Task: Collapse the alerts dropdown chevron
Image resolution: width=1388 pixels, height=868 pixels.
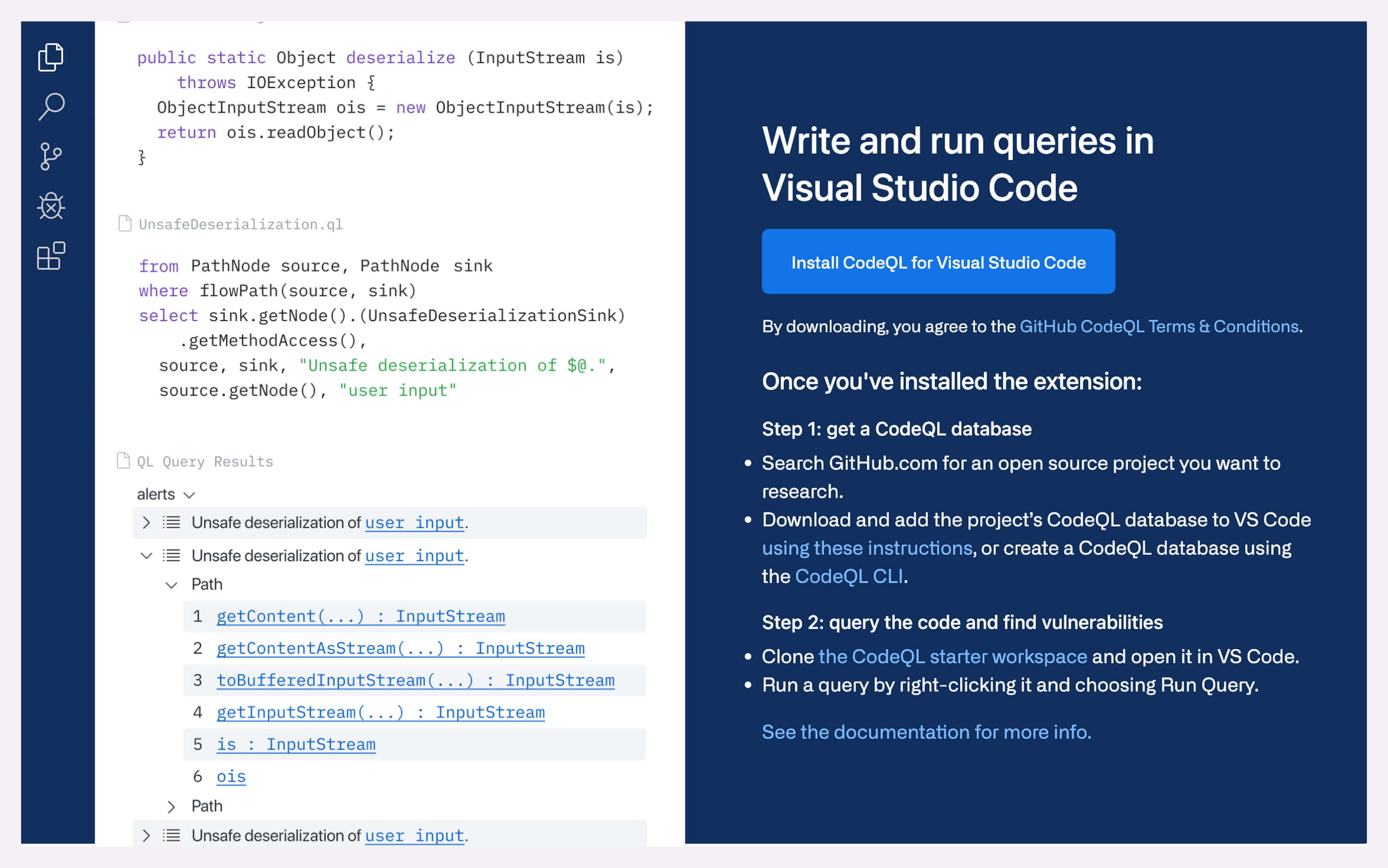Action: (189, 494)
